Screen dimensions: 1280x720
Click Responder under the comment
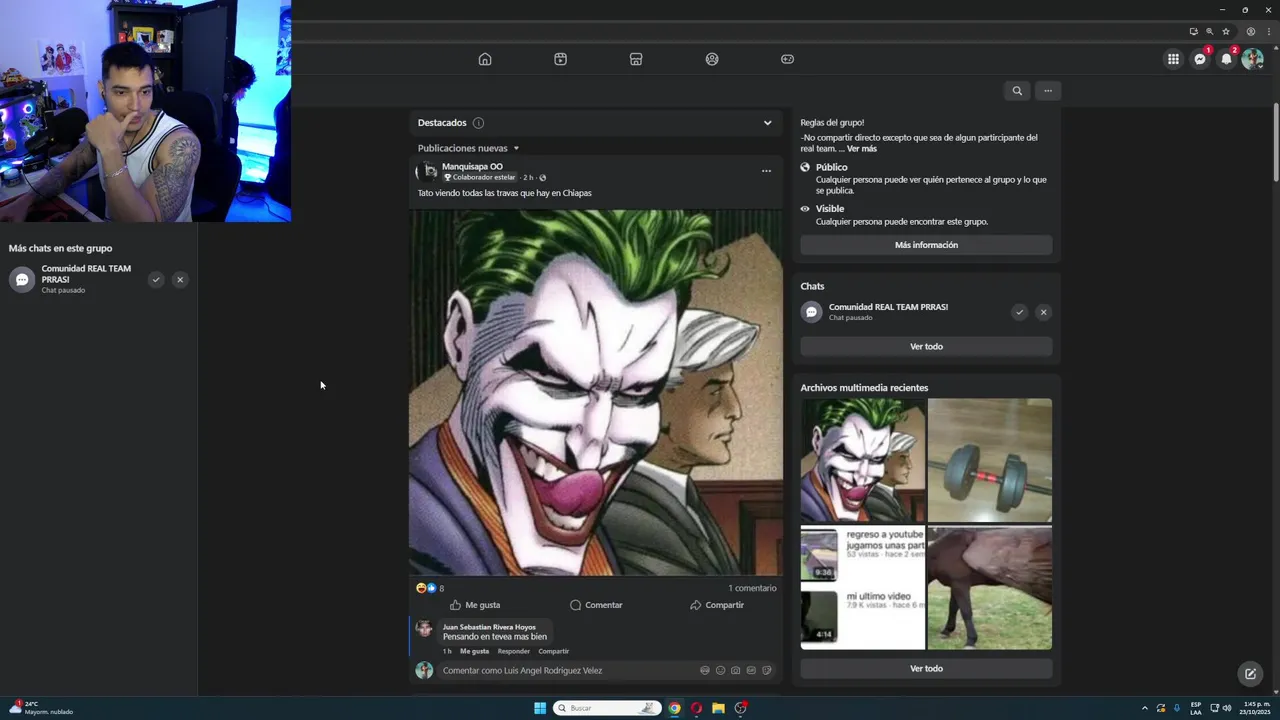coord(514,651)
